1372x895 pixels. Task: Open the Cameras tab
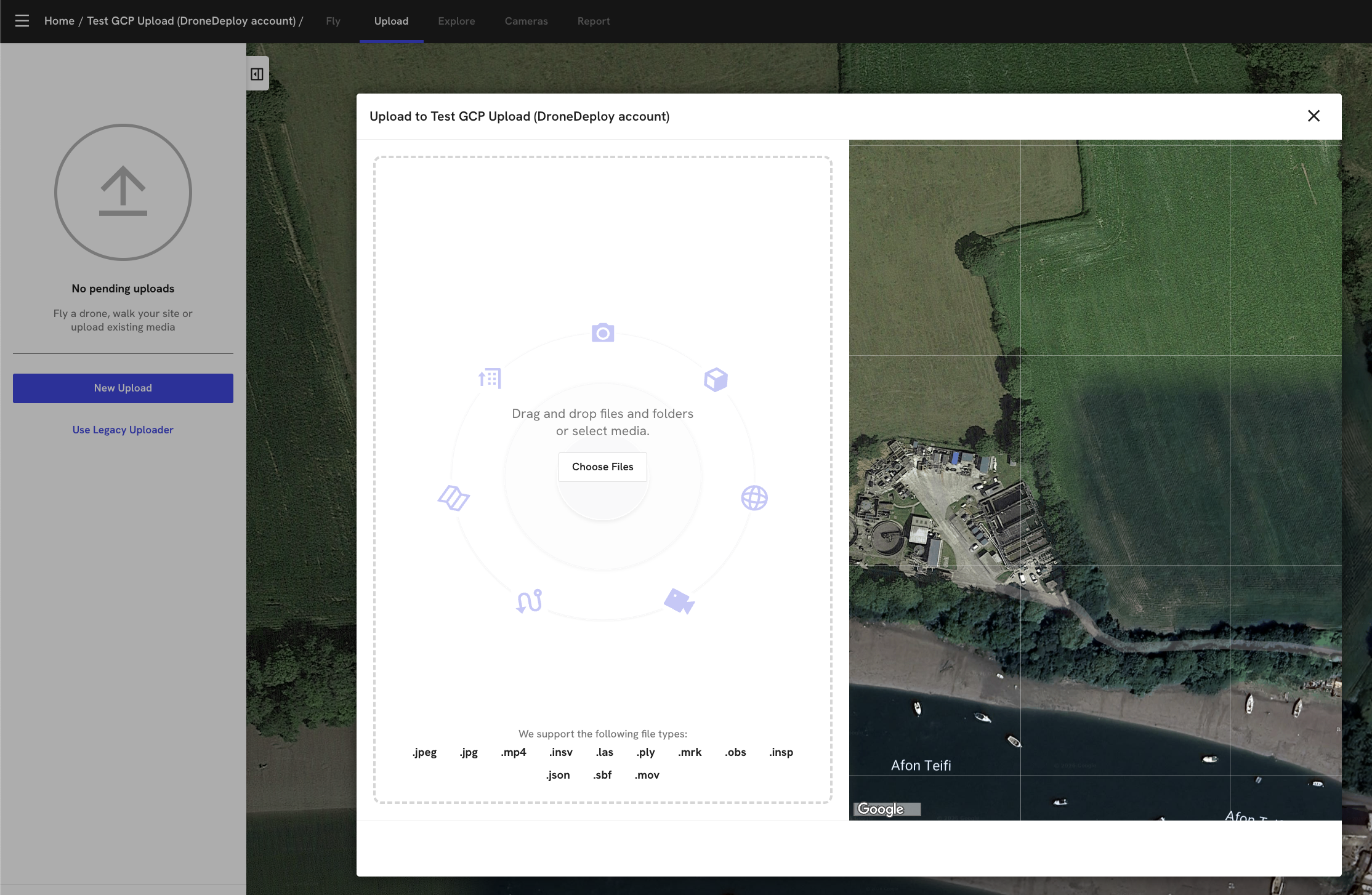pos(526,21)
